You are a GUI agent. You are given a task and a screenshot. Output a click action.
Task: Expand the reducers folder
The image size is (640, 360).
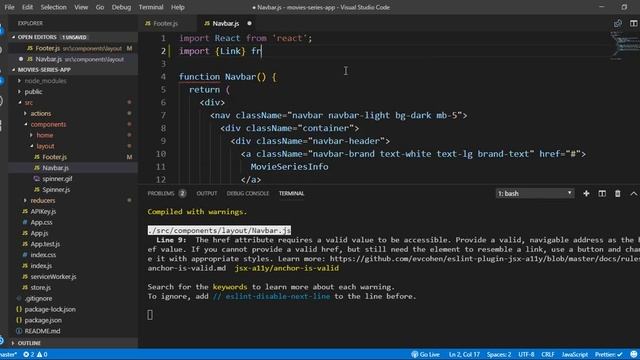pyautogui.click(x=42, y=200)
